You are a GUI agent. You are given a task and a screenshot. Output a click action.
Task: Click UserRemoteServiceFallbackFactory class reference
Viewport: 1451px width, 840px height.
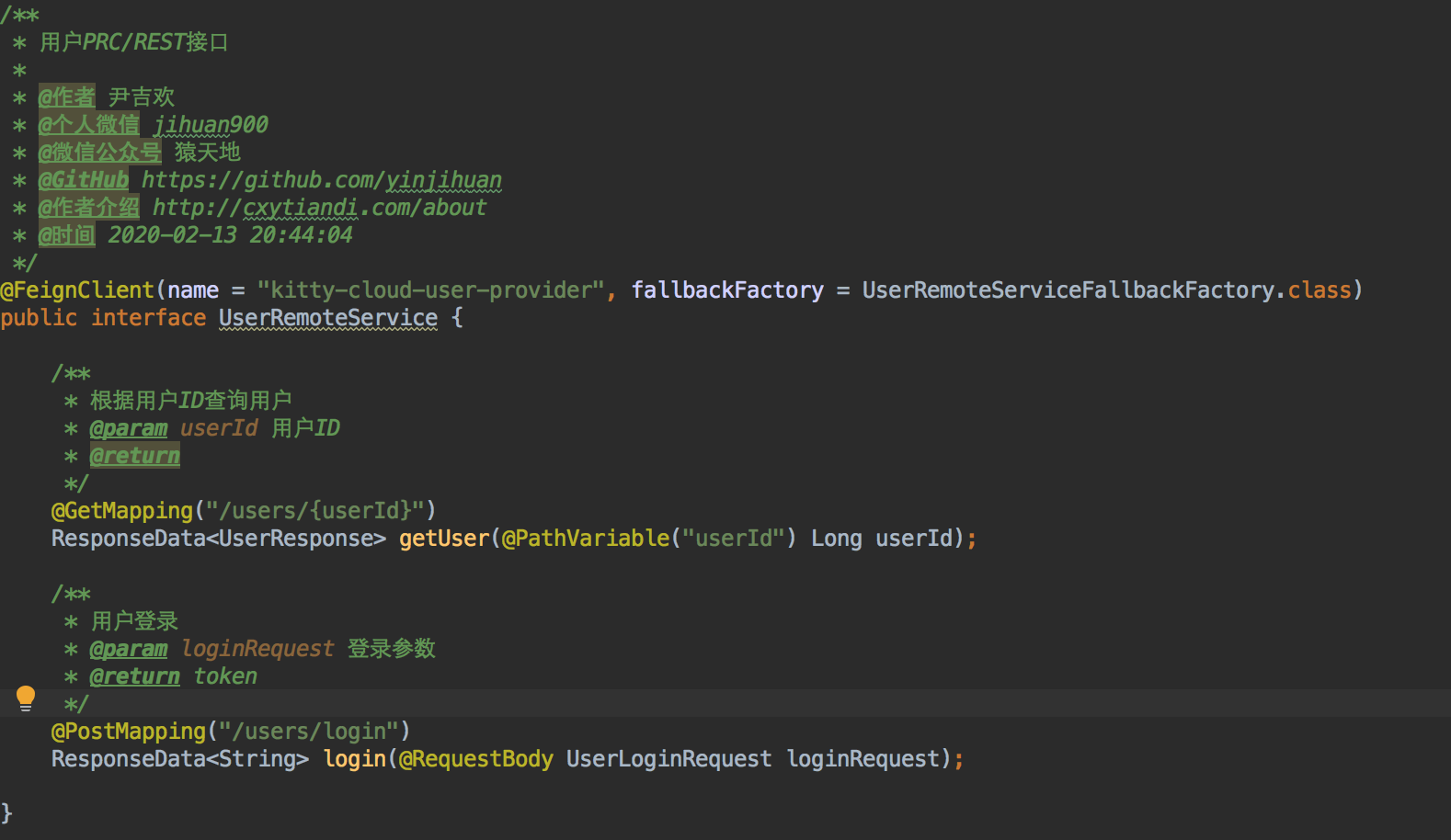click(1069, 290)
